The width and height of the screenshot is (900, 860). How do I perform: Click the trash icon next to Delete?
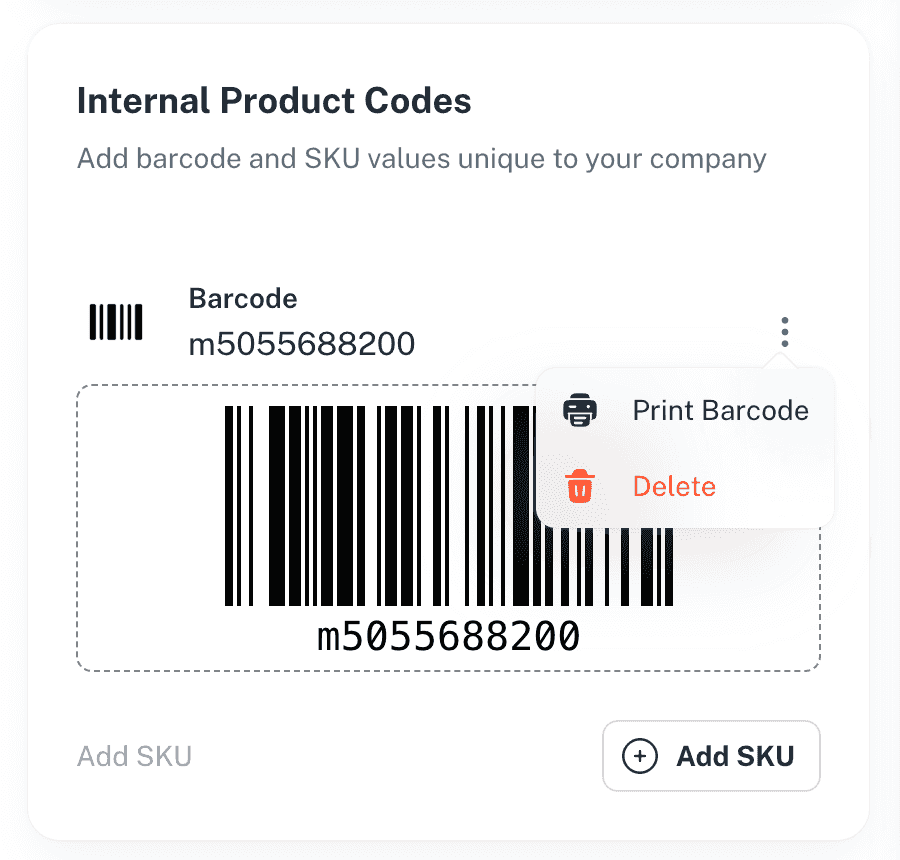click(x=580, y=486)
